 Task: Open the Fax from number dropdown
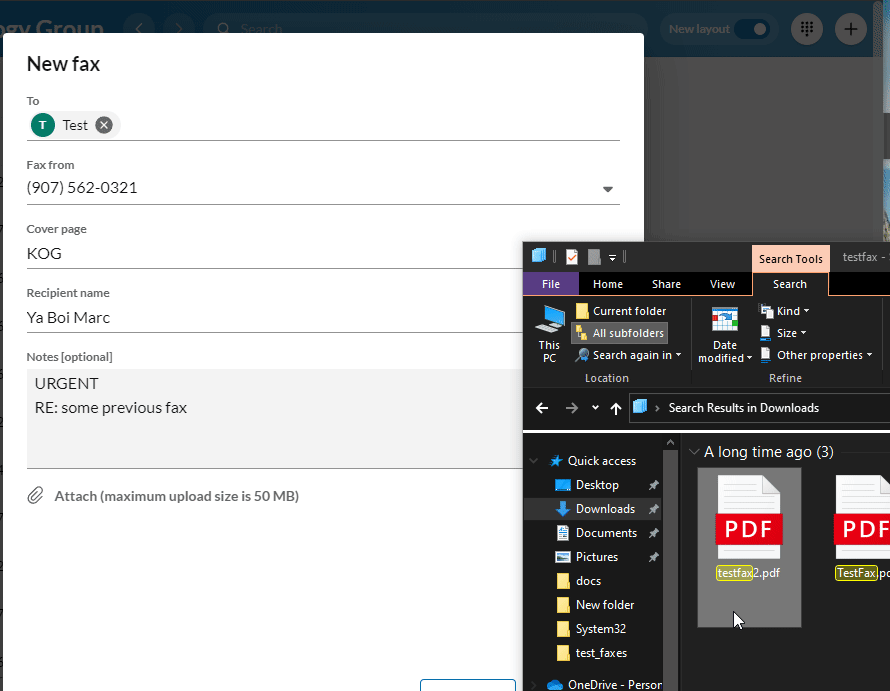point(607,189)
